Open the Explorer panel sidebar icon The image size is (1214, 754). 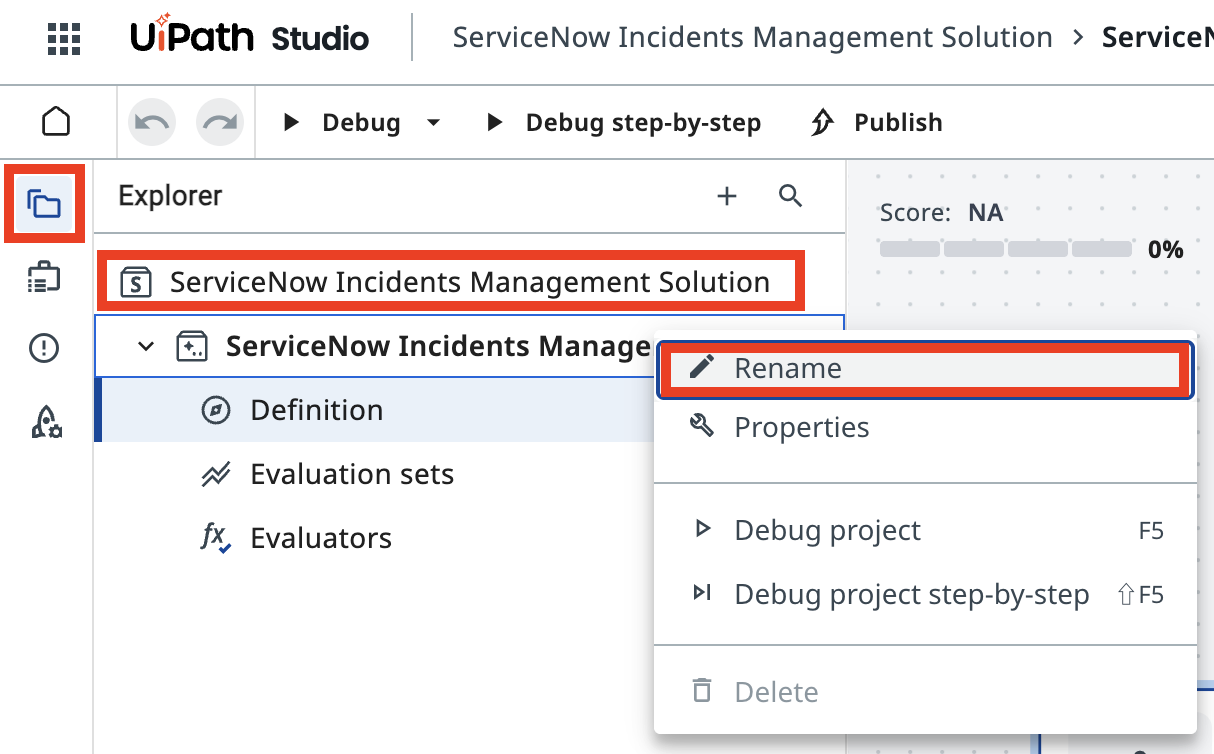[x=44, y=204]
